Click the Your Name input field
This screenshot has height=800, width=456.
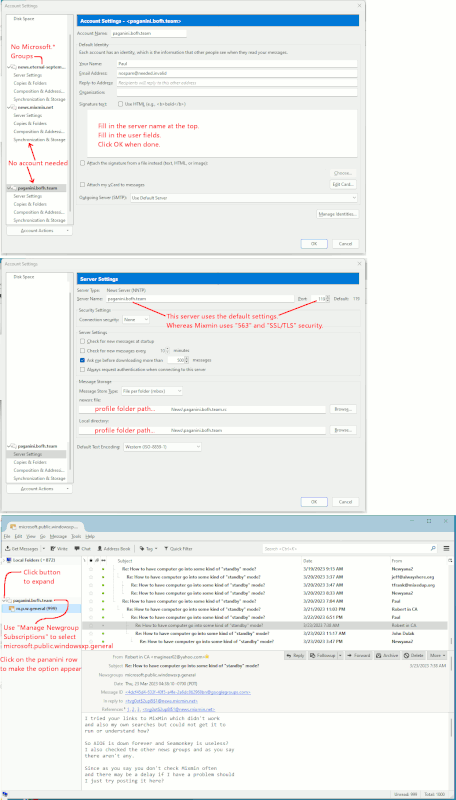237,64
